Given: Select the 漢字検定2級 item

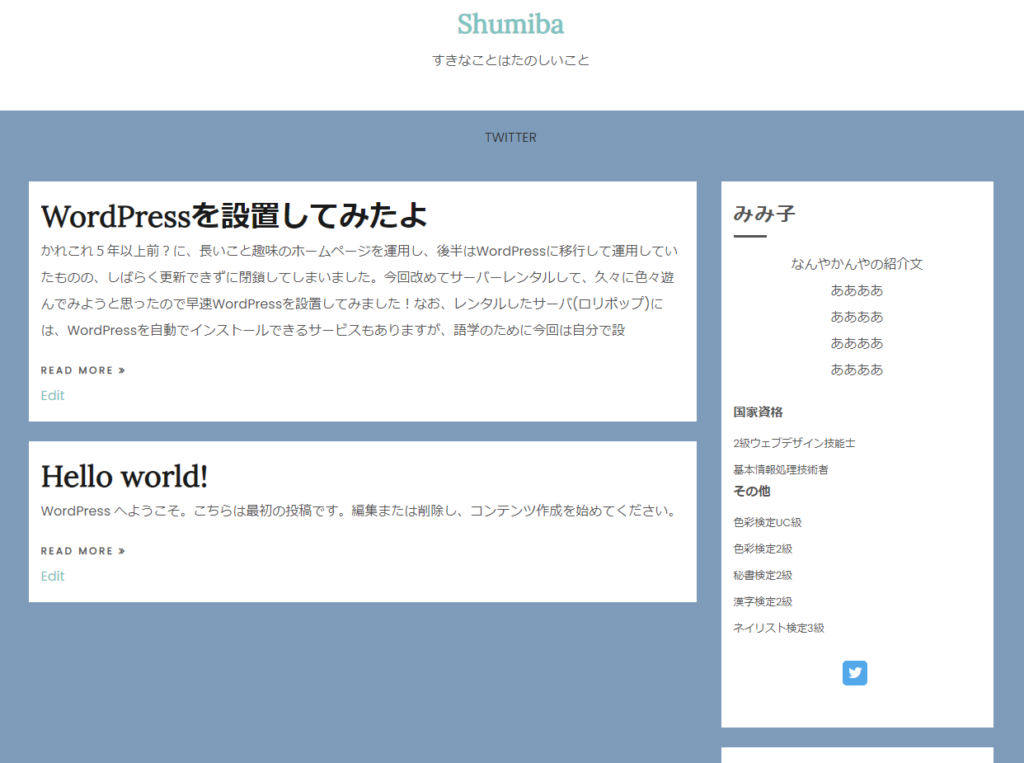Looking at the screenshot, I should tap(762, 602).
